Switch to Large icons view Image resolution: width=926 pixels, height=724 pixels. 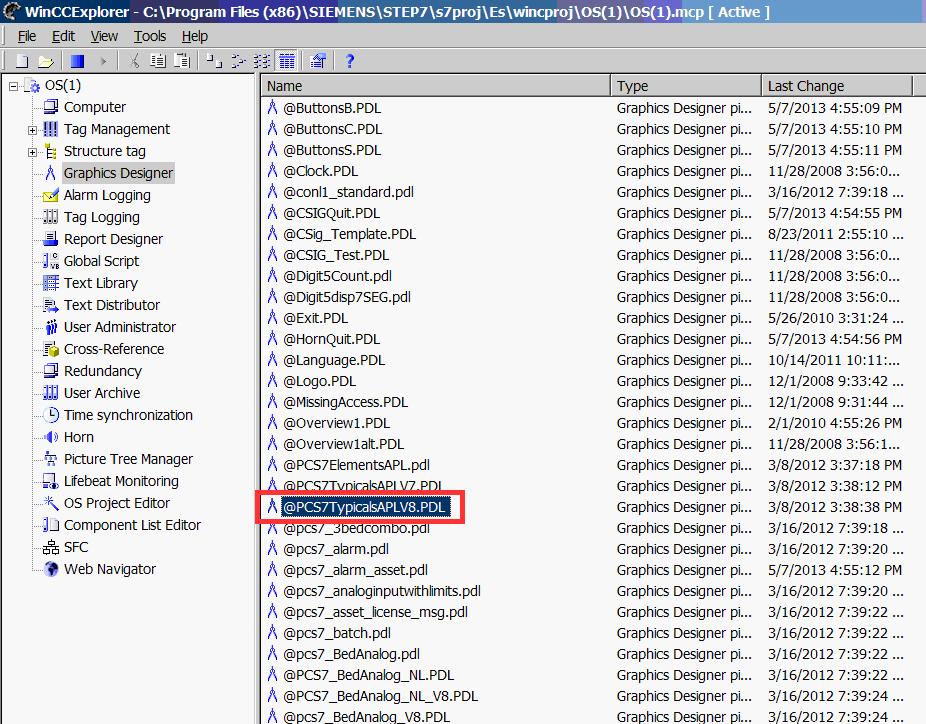pos(214,61)
